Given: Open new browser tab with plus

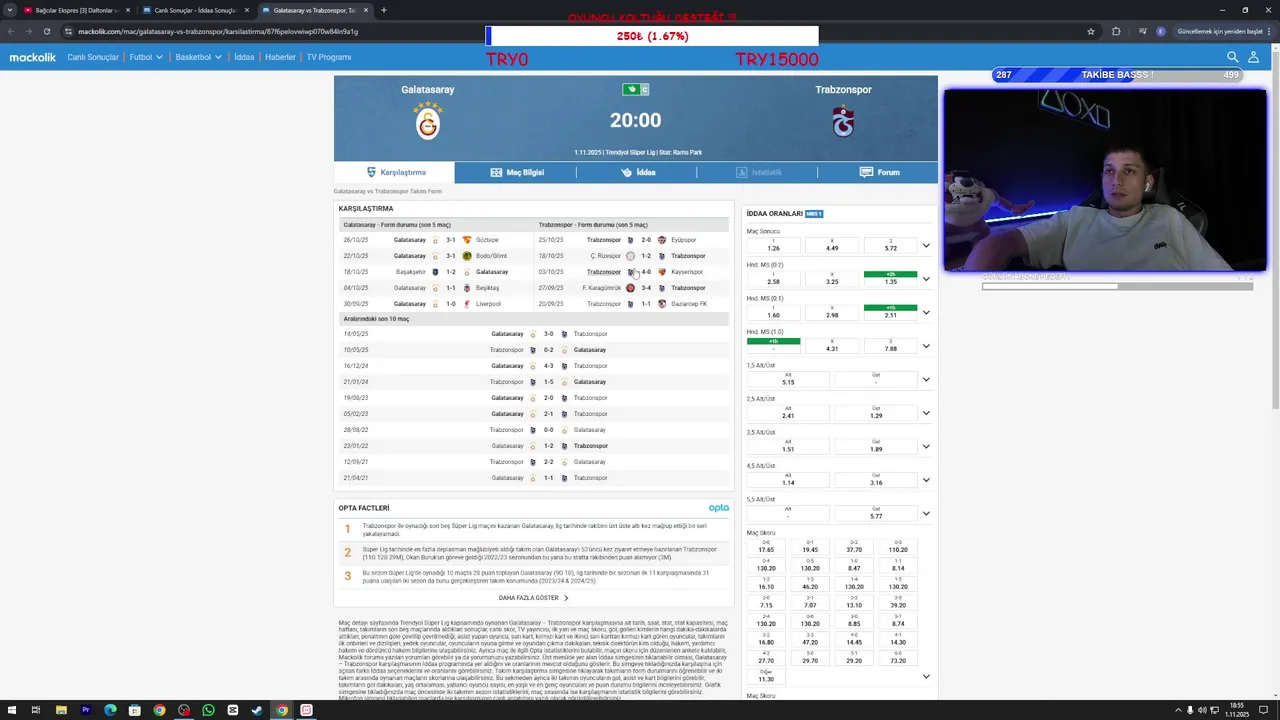Looking at the screenshot, I should click(383, 10).
